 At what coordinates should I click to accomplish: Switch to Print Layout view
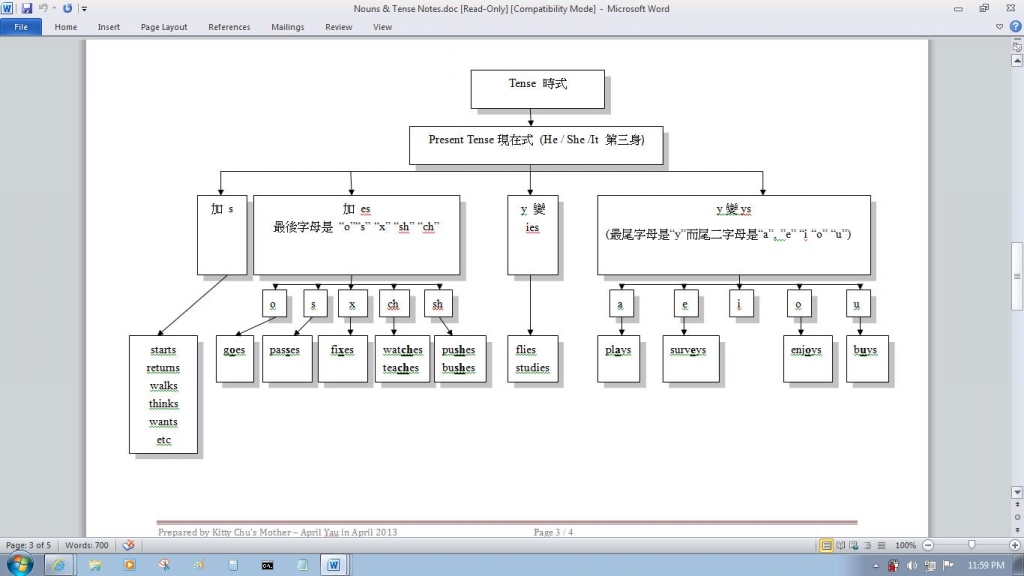826,545
